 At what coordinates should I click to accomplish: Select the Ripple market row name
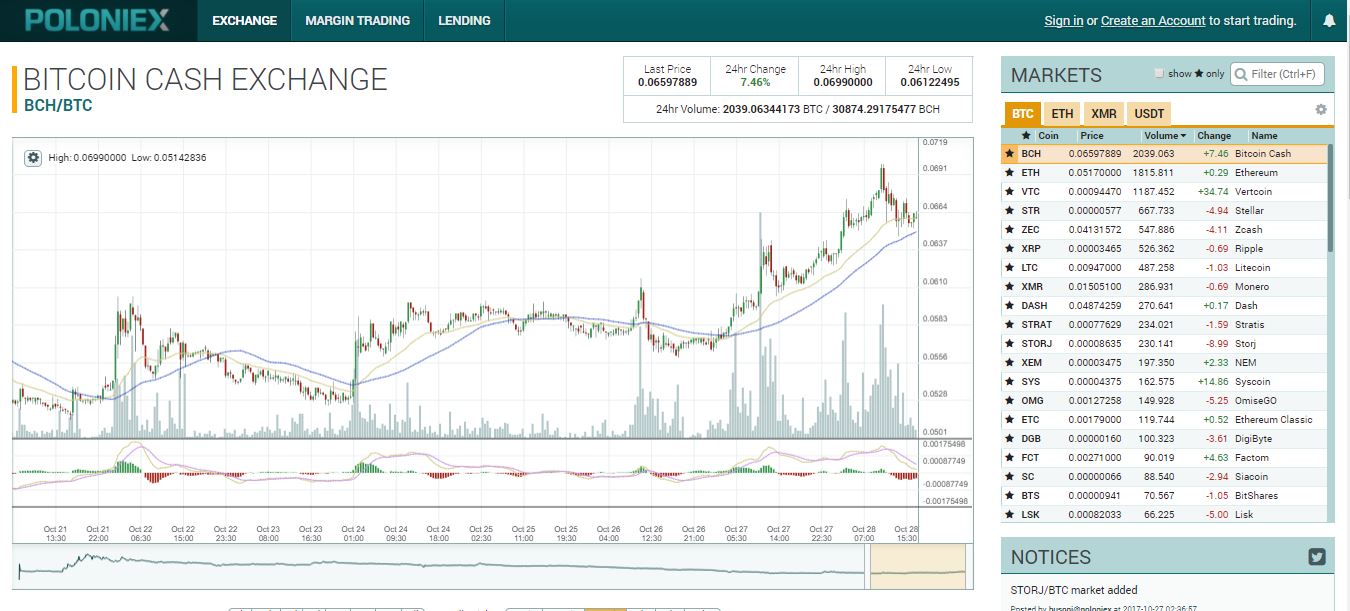pos(1249,249)
